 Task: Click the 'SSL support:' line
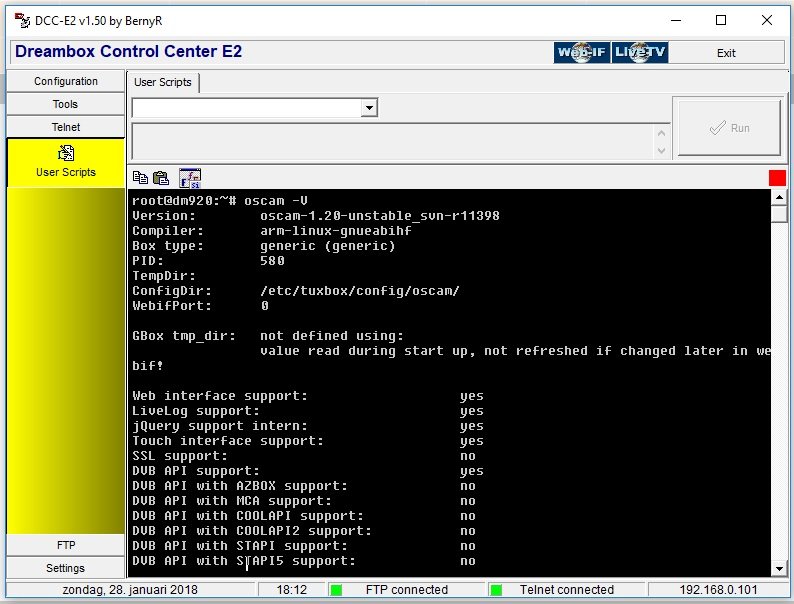304,456
